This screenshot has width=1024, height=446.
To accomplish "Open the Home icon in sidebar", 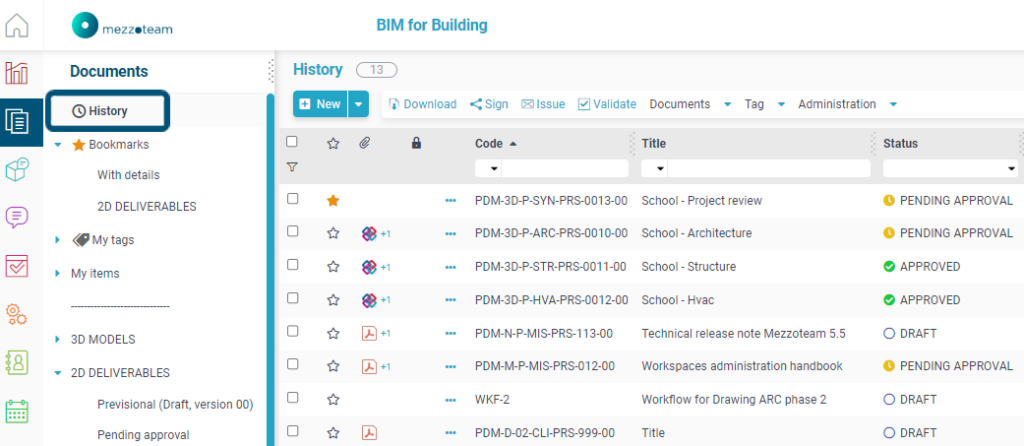I will tap(17, 25).
